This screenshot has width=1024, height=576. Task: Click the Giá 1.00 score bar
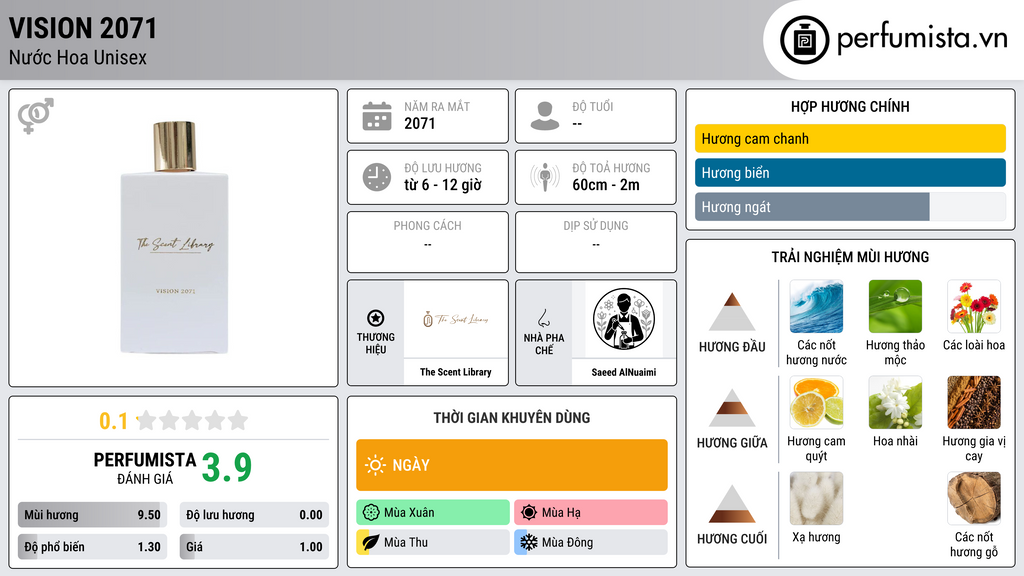click(x=254, y=547)
